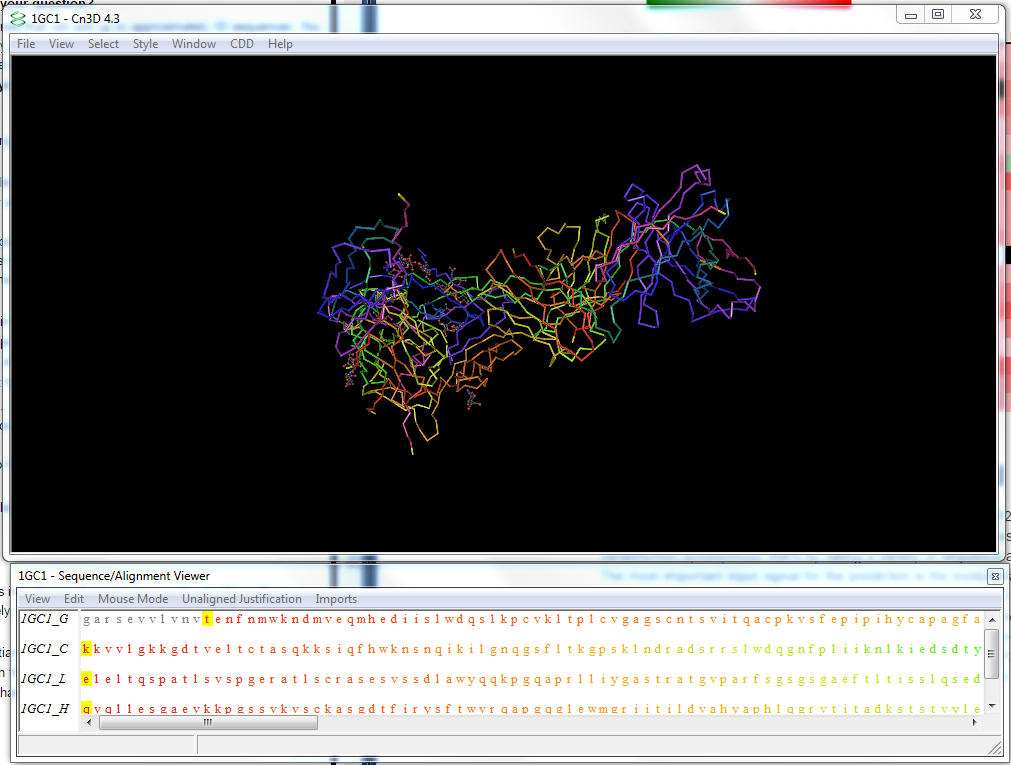The image size is (1011, 765).
Task: Close the Sequence/Alignment Viewer window
Action: (995, 576)
